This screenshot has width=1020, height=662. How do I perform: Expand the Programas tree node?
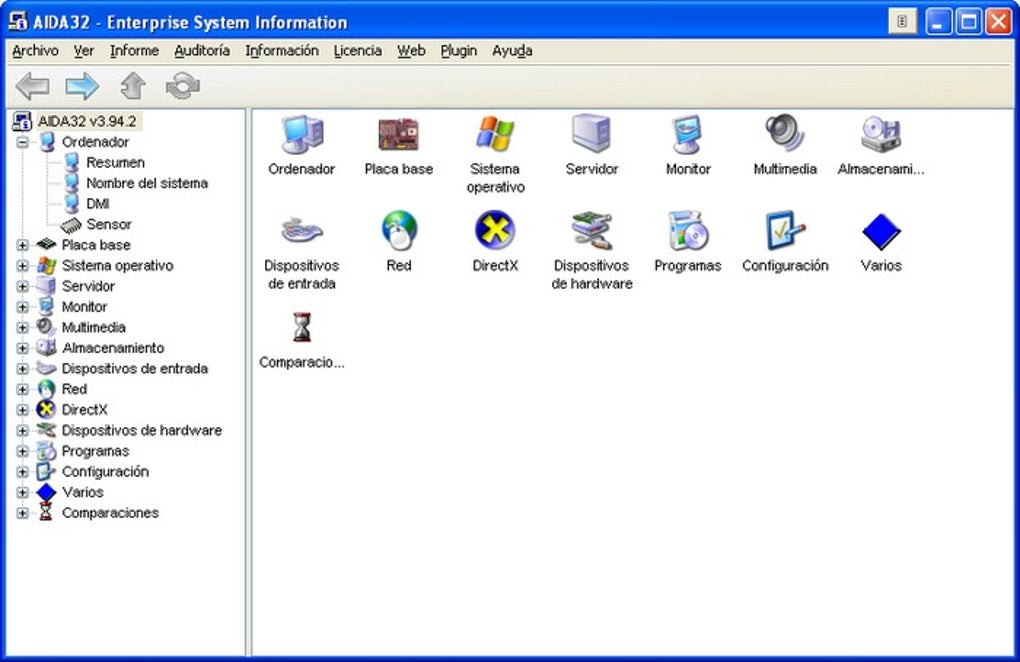tap(23, 451)
